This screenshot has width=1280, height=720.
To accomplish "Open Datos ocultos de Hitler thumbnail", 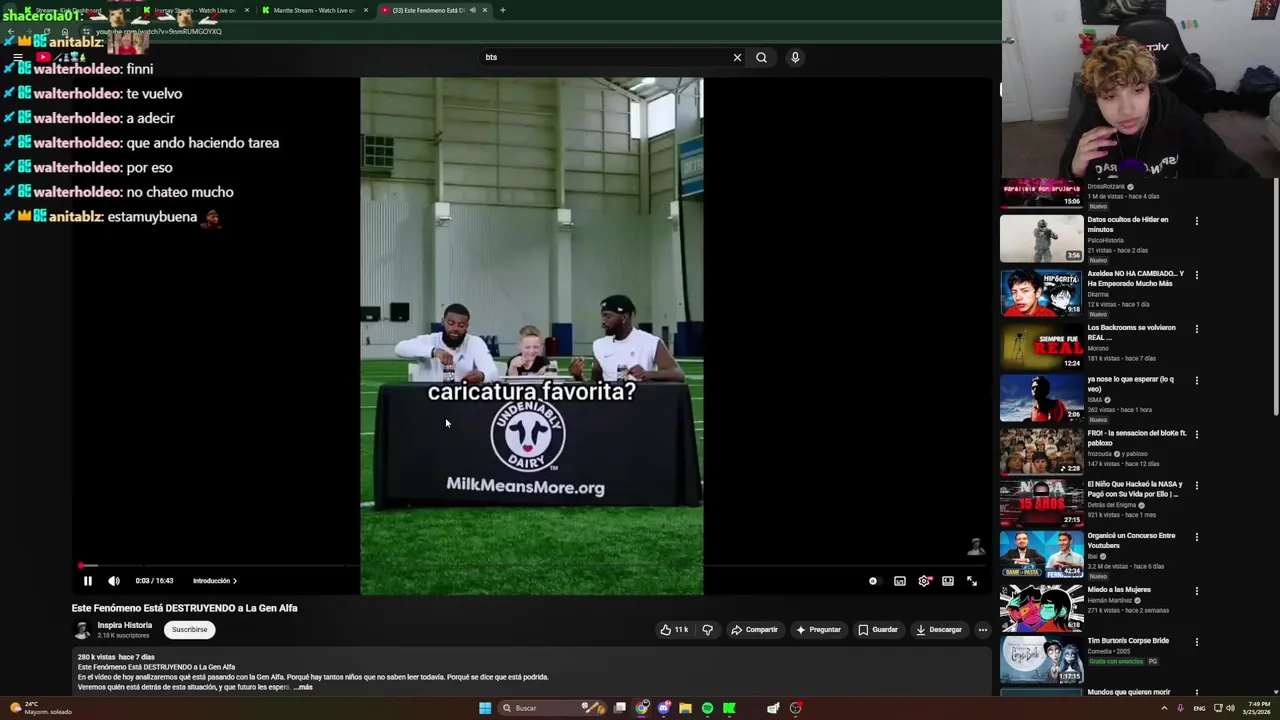I will click(1041, 238).
